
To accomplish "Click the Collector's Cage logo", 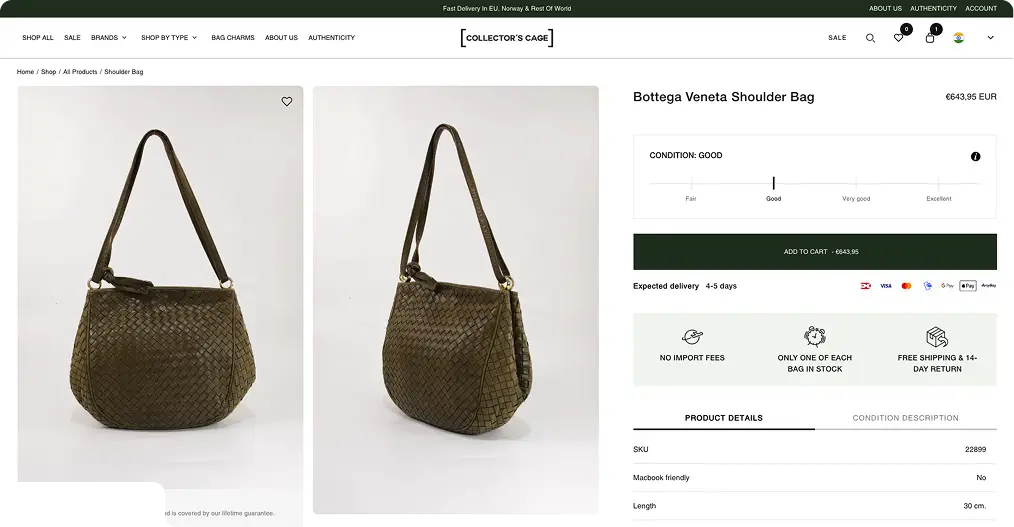I will click(x=507, y=38).
